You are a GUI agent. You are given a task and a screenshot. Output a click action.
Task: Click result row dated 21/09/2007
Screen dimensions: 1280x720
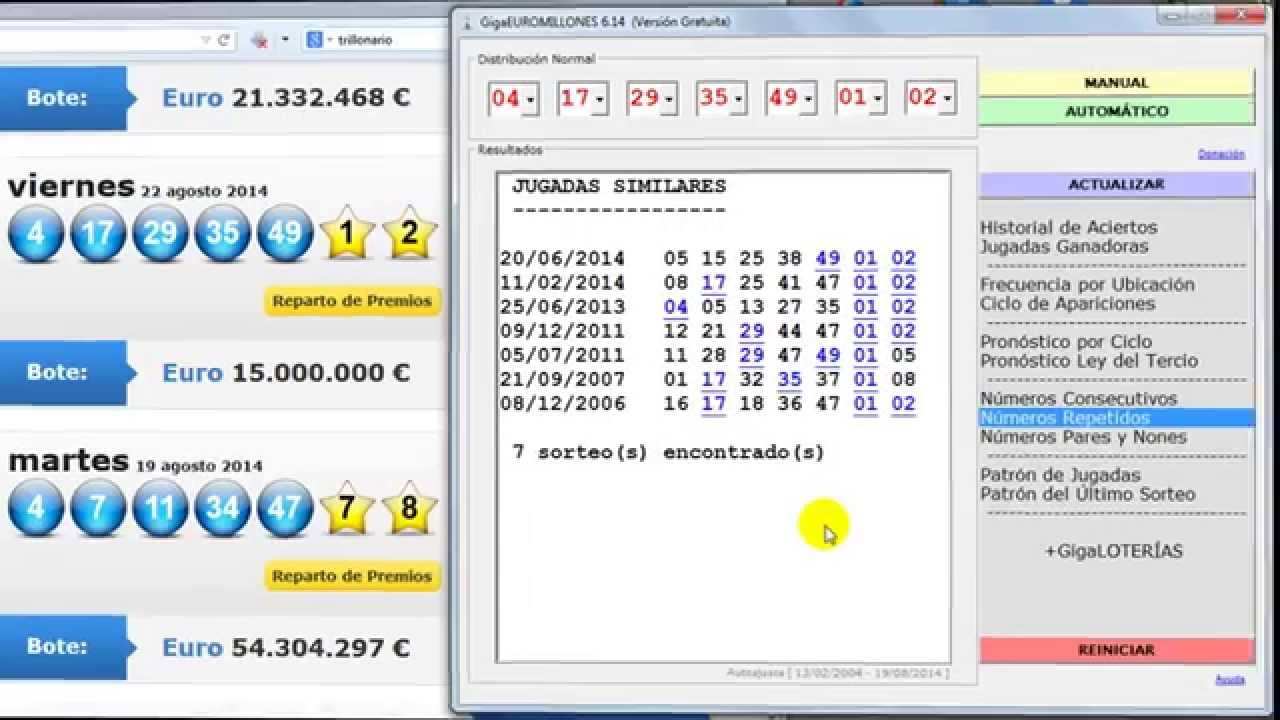pos(708,379)
